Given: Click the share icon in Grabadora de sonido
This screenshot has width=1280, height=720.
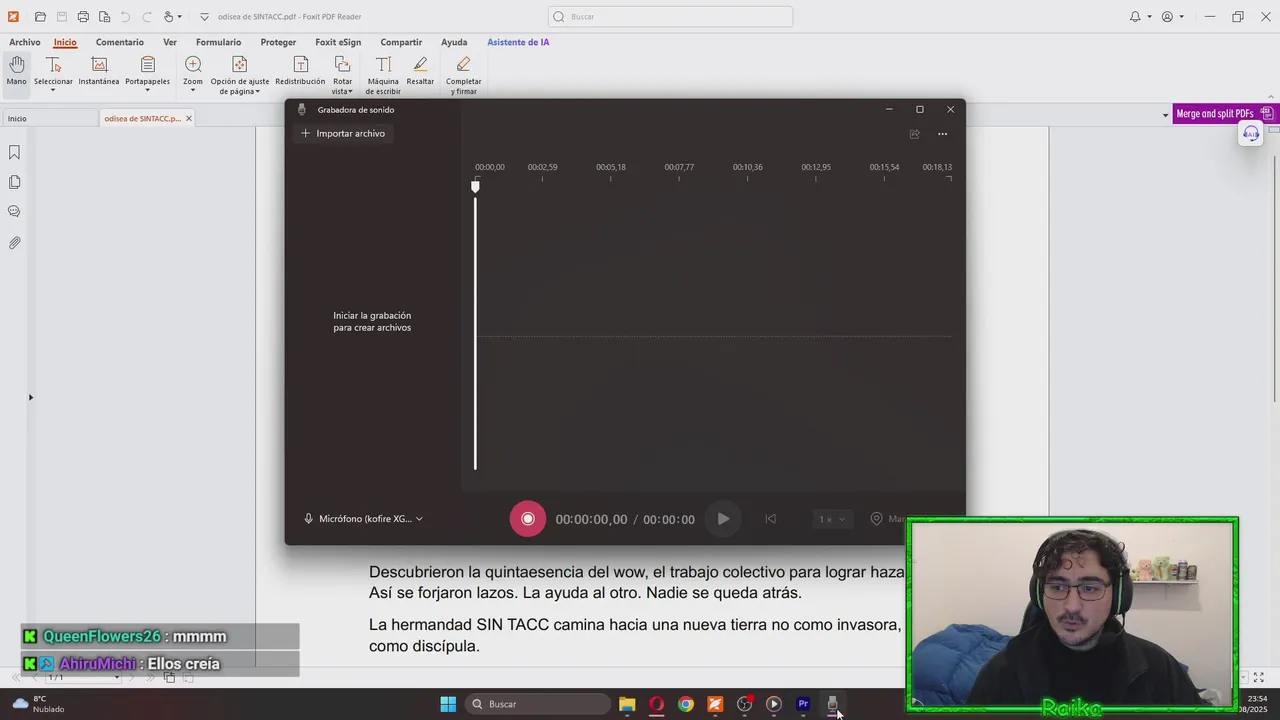Looking at the screenshot, I should point(914,134).
